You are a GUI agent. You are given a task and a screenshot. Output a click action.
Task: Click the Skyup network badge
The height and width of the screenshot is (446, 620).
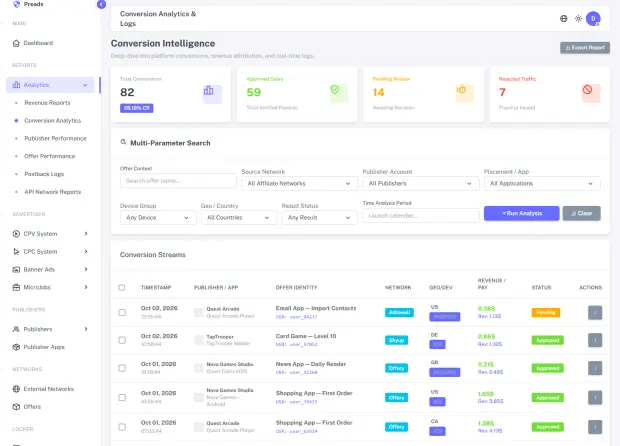click(x=396, y=340)
